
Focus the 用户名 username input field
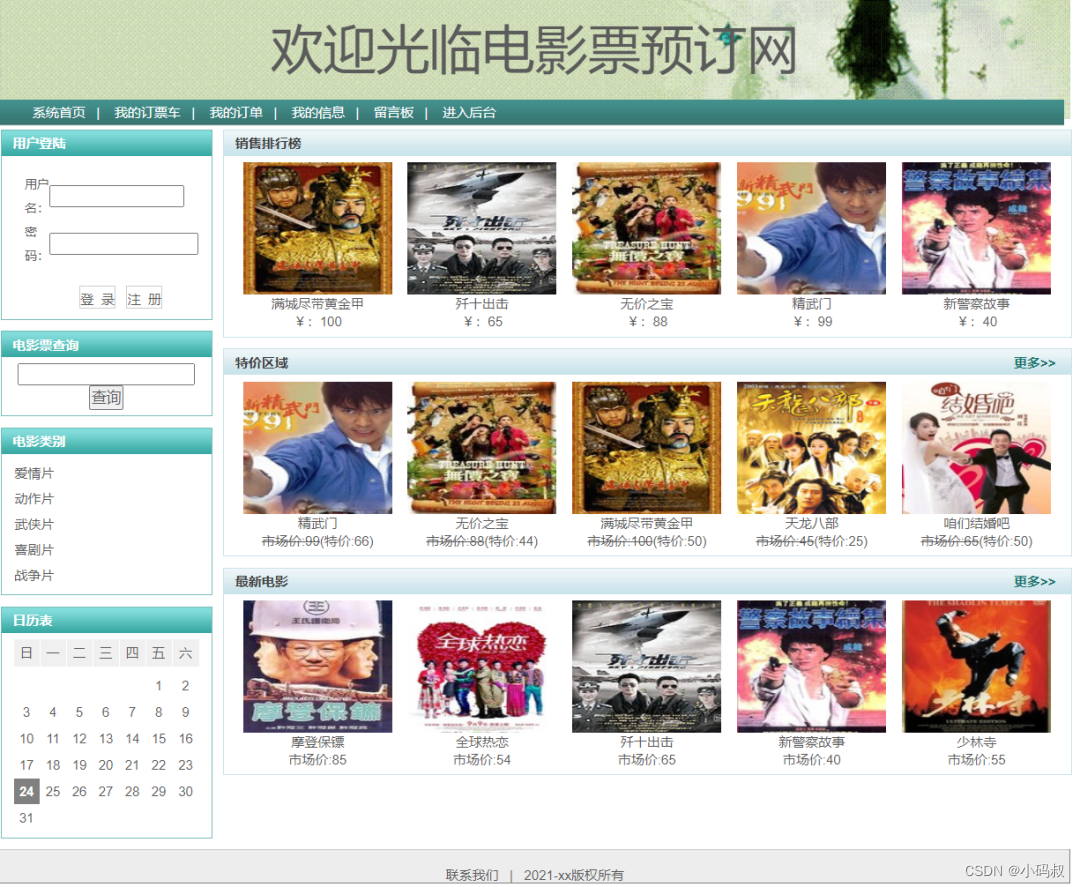(x=116, y=196)
